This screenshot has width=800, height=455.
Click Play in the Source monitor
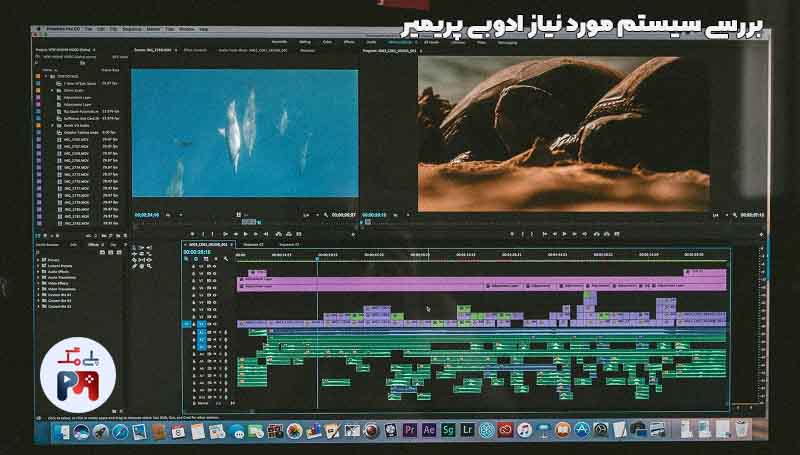pyautogui.click(x=245, y=234)
